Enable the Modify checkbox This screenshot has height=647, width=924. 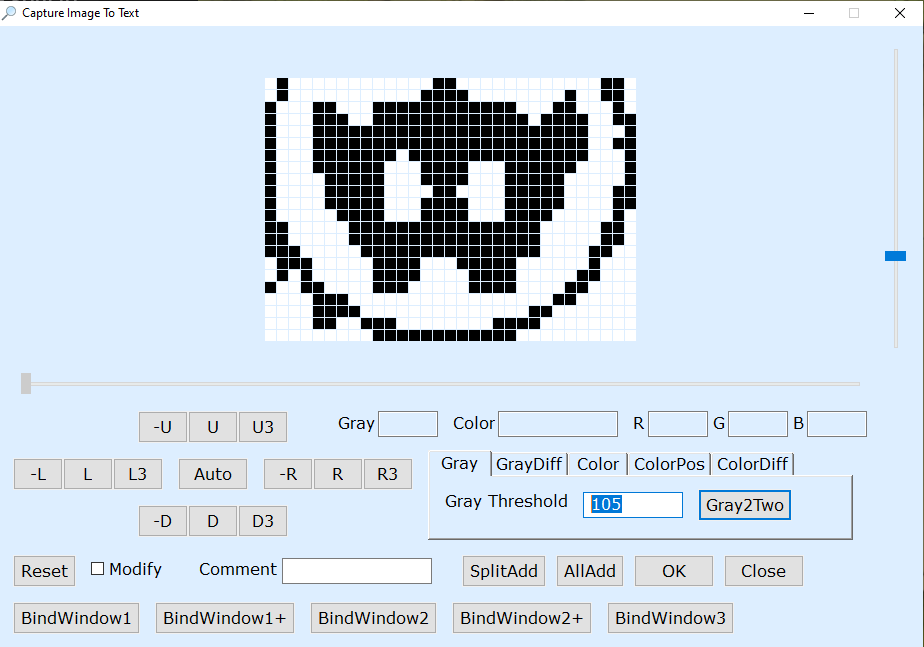97,569
